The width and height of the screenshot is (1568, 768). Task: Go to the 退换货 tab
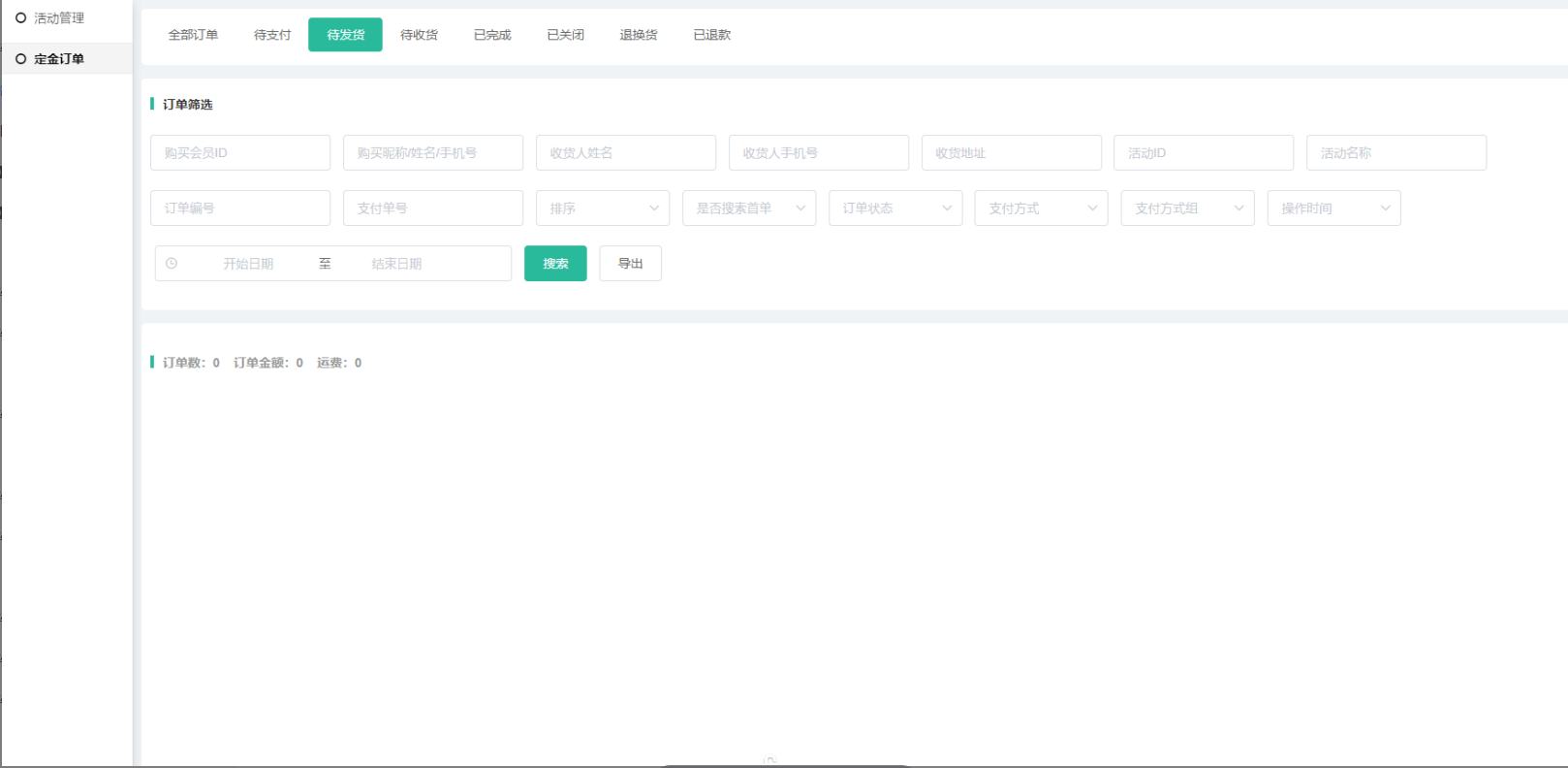click(639, 35)
